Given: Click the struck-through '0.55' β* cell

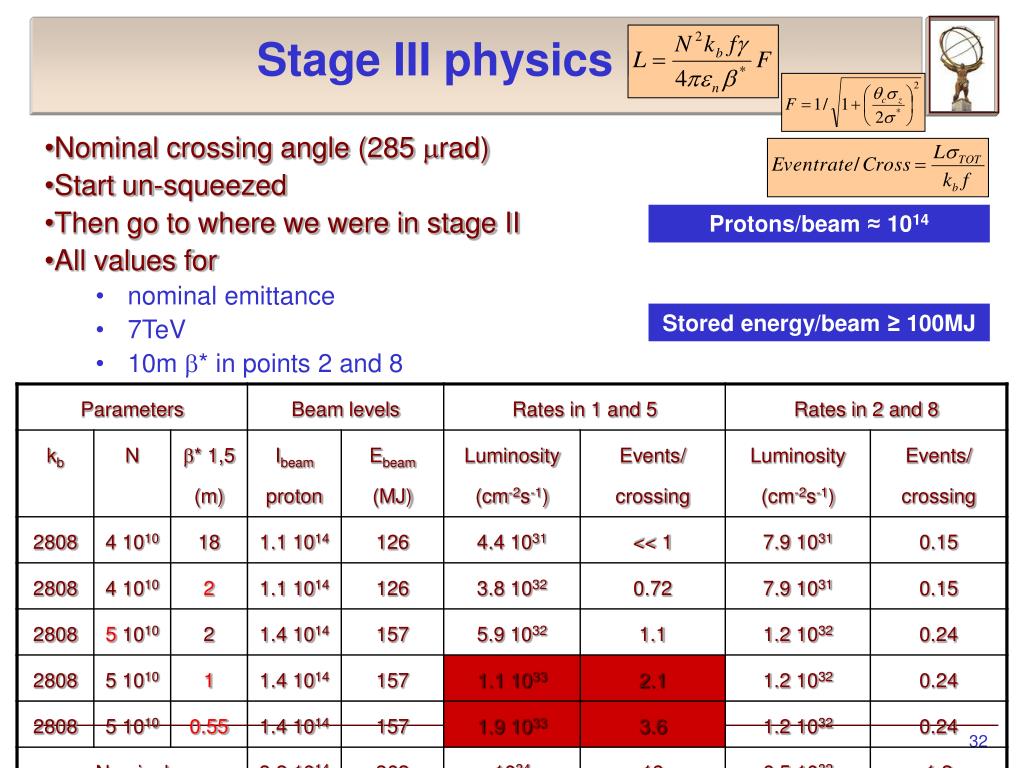Looking at the screenshot, I should (209, 726).
